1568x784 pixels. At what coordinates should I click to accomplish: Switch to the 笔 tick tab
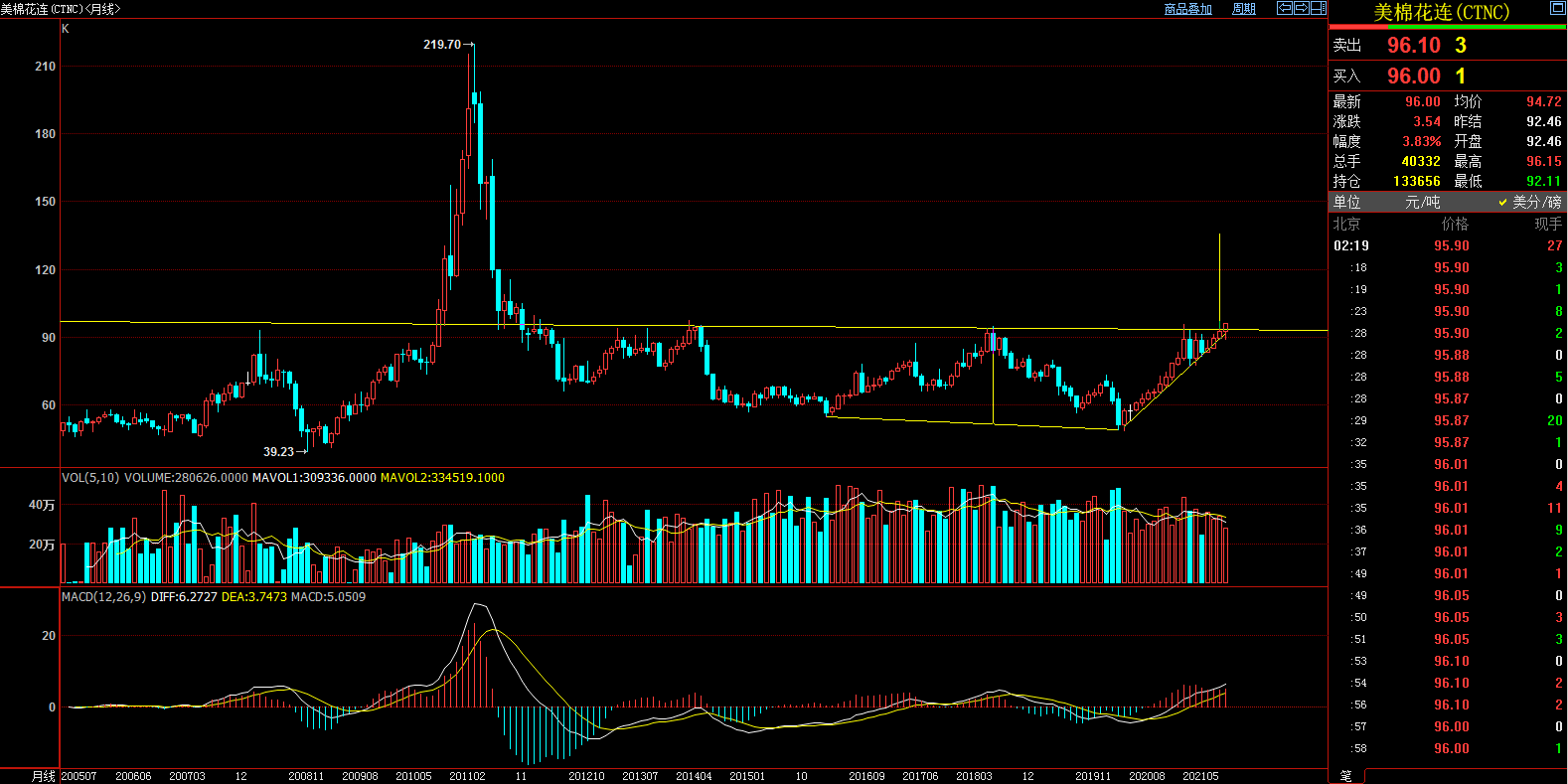coord(1345,775)
